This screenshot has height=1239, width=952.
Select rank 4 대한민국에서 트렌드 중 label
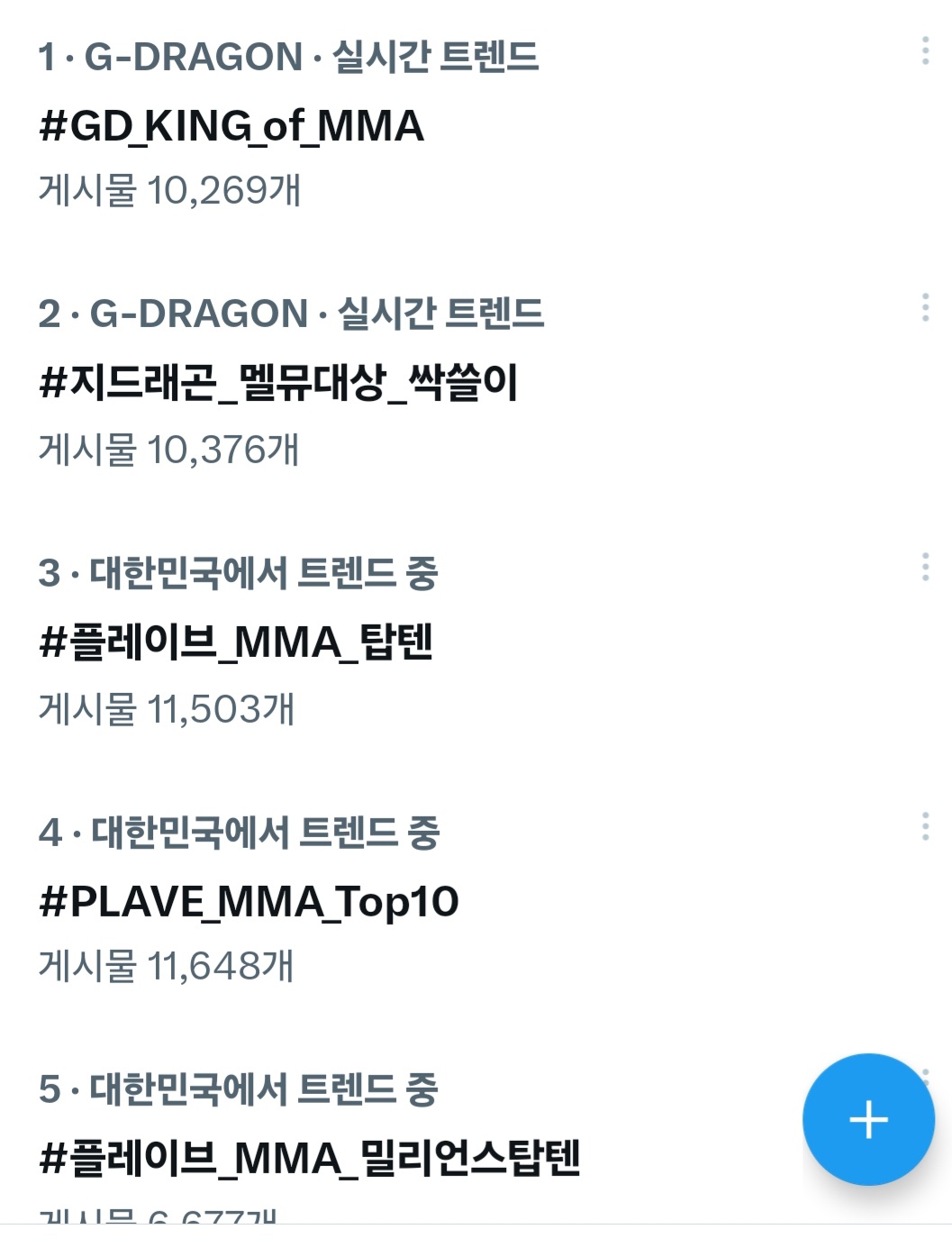coord(239,833)
